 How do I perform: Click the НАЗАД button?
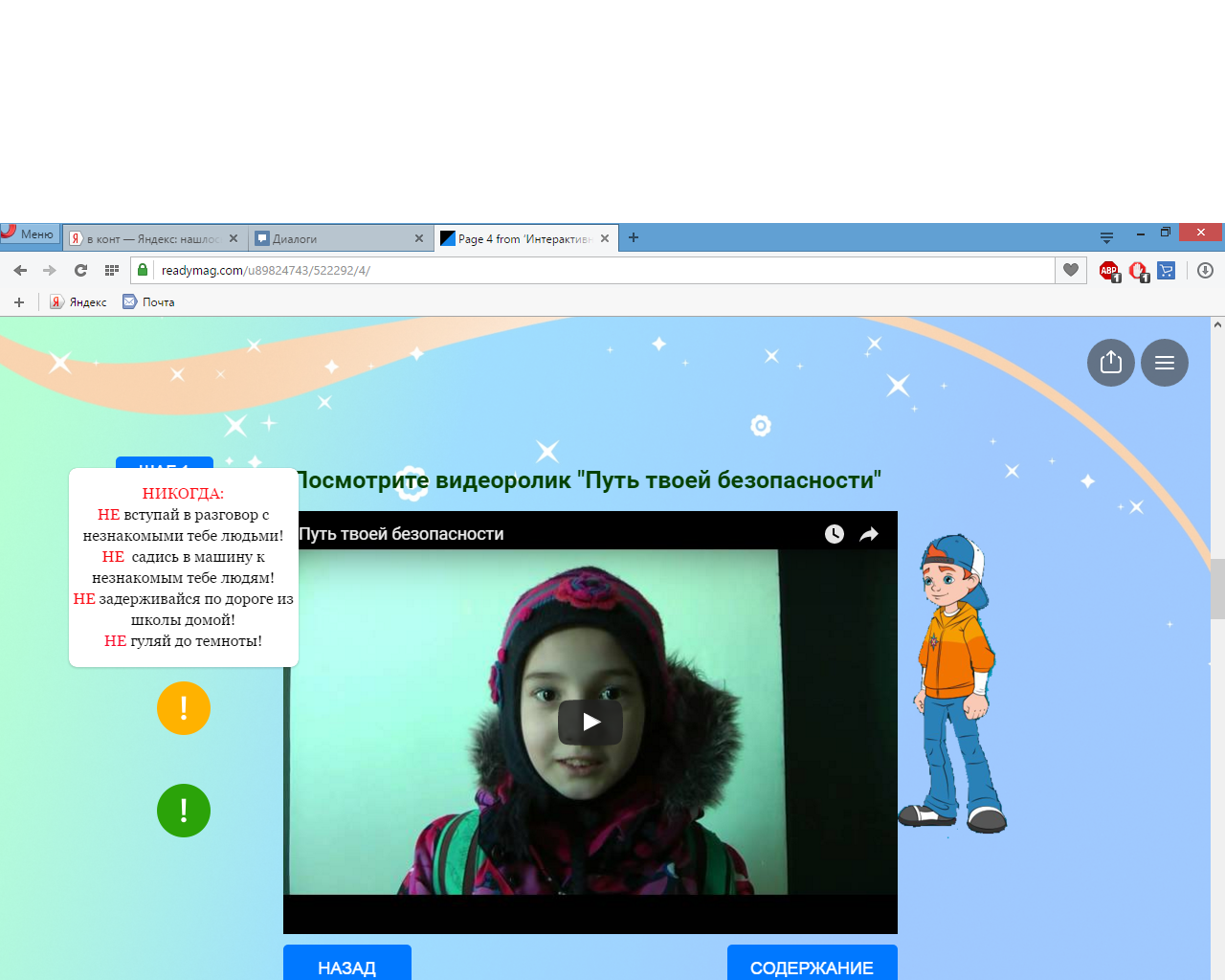(x=347, y=963)
